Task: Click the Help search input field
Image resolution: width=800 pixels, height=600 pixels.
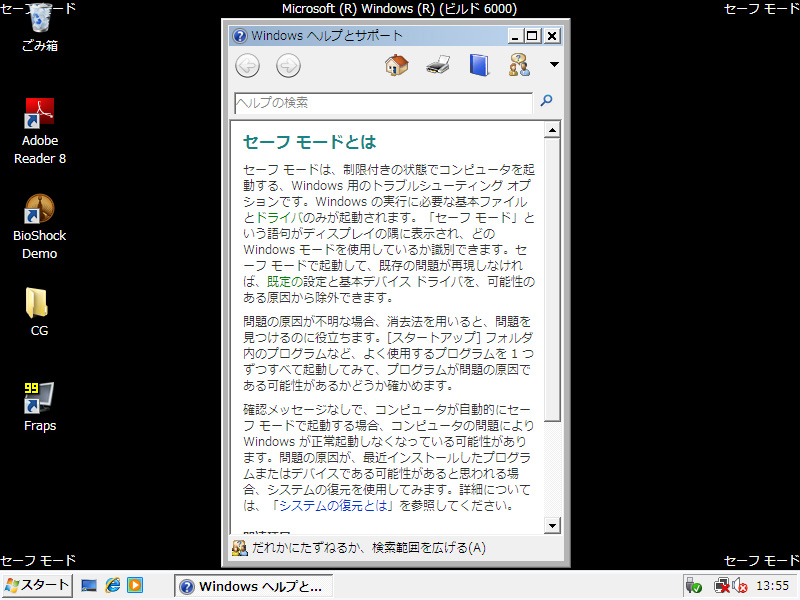Action: pyautogui.click(x=383, y=103)
